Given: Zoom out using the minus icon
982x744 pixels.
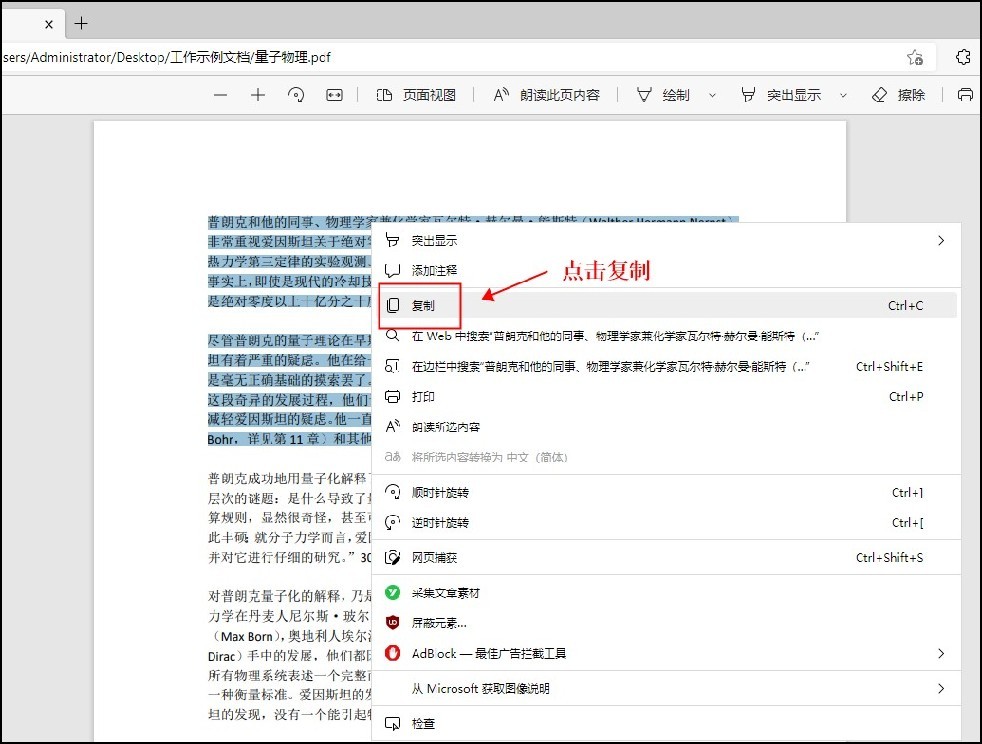Looking at the screenshot, I should coord(220,95).
